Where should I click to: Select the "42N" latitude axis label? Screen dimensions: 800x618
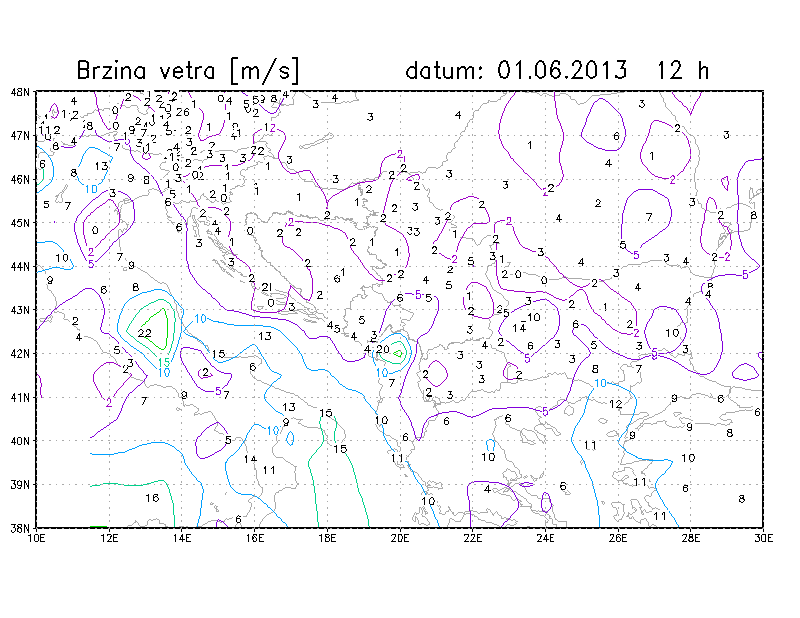(x=19, y=354)
